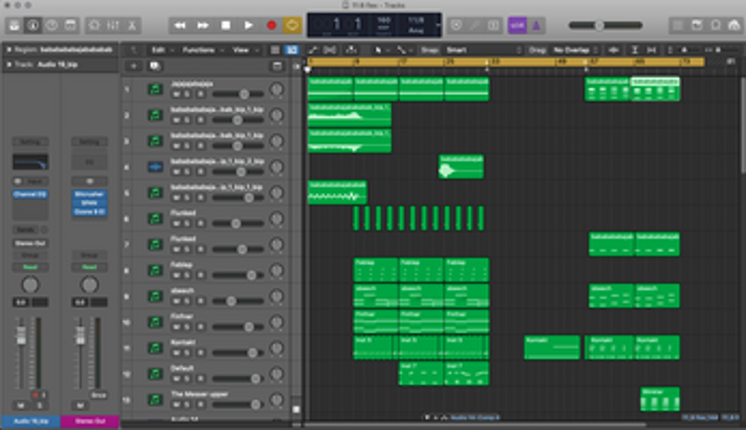Viewport: 746px width, 430px height.
Task: Click the Channel EQ plugin slot
Action: (x=30, y=195)
